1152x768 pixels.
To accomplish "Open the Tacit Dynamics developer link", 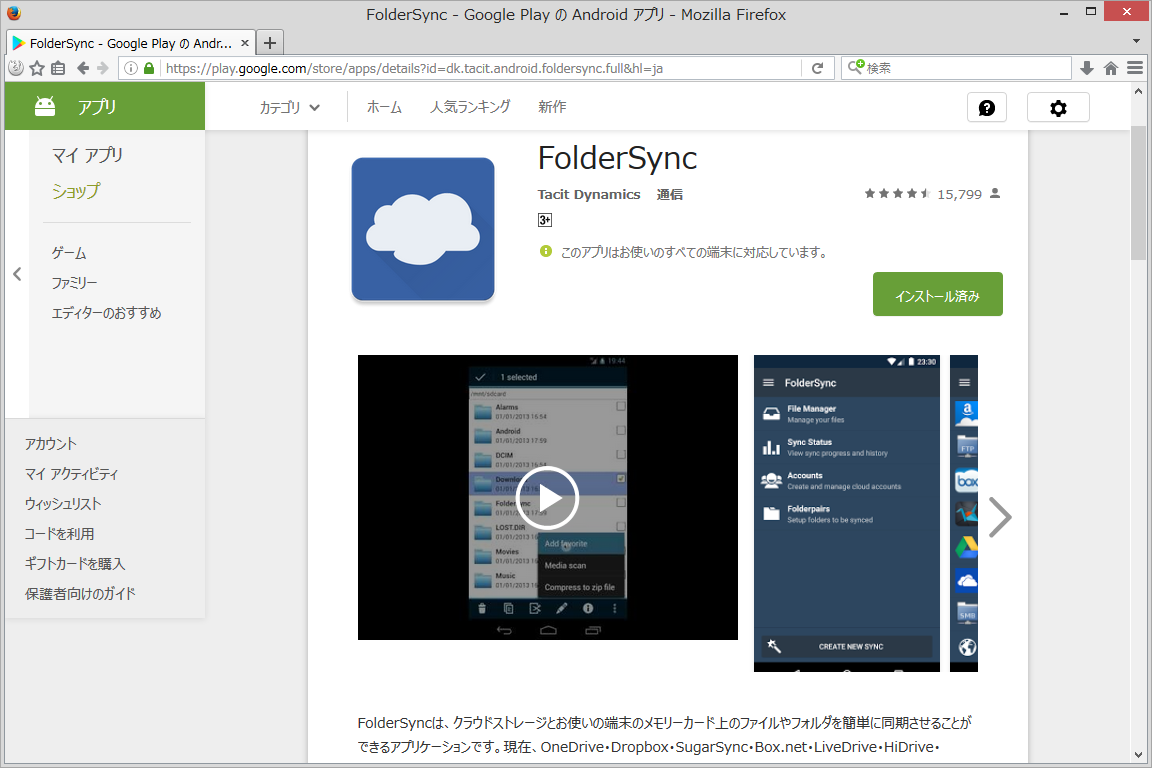I will [x=588, y=195].
